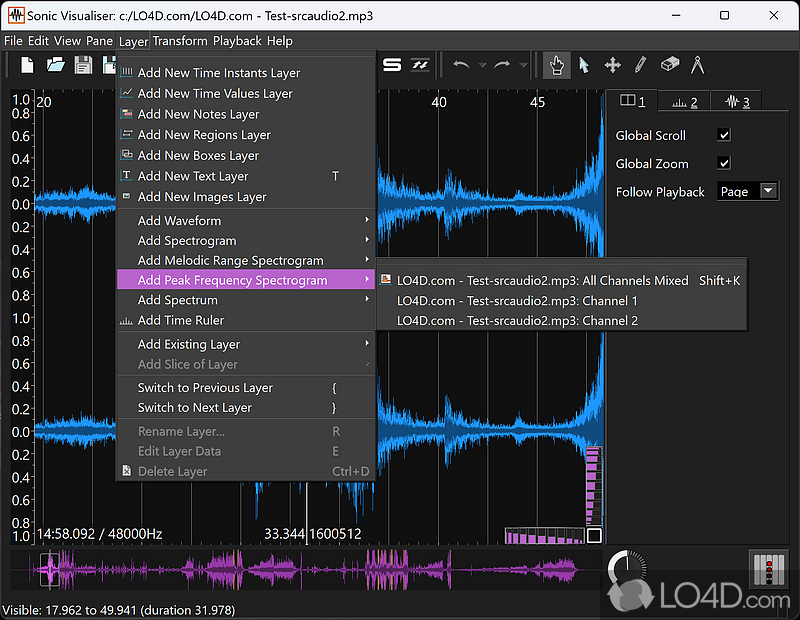This screenshot has height=620, width=800.
Task: Click the align-views icon next to Solo
Action: click(420, 65)
